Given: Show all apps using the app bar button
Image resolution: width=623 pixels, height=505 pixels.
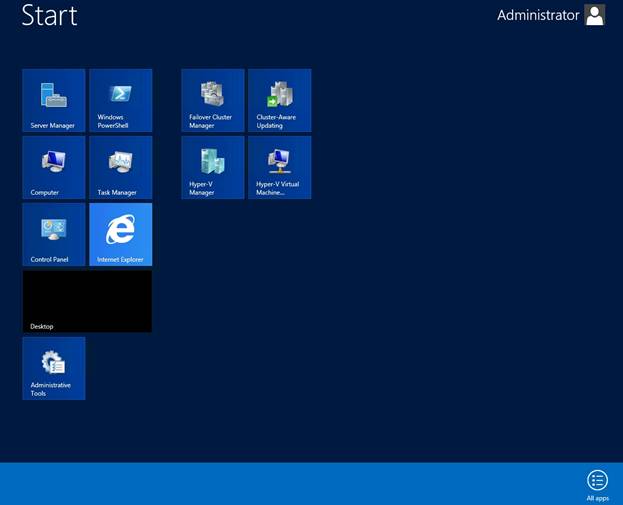Looking at the screenshot, I should pyautogui.click(x=597, y=485).
